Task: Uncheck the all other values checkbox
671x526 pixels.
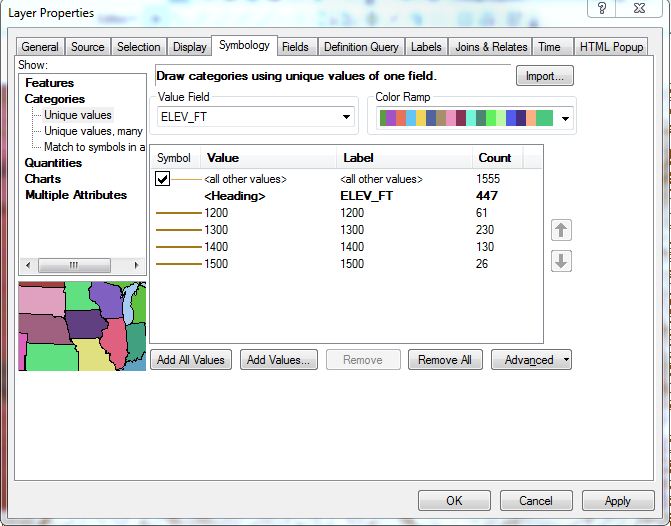Action: (x=163, y=179)
